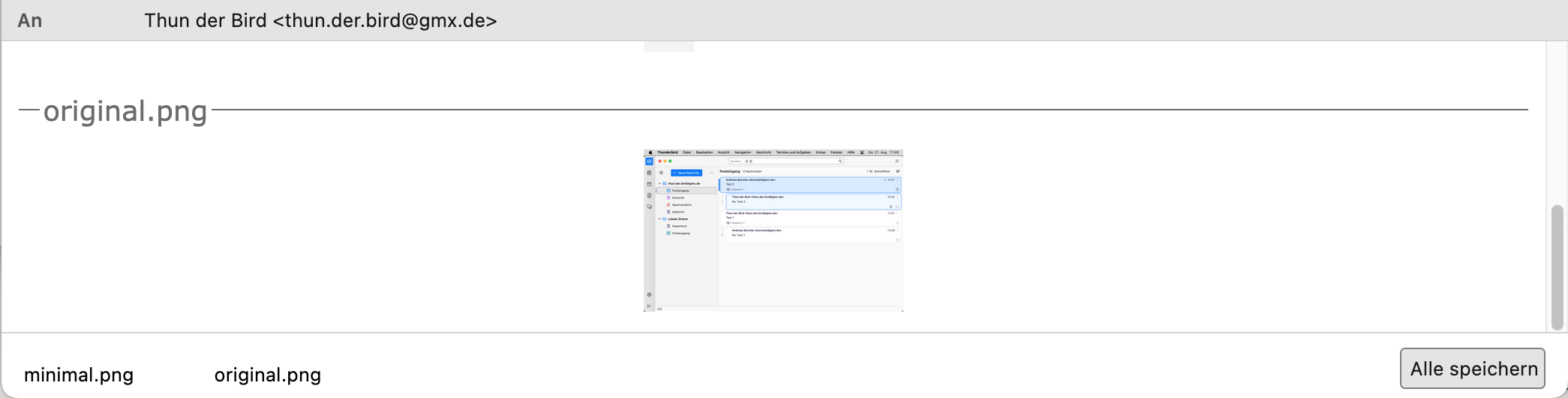
Task: Click the embedded Thunderbird screenshot thumbnail
Action: coord(773,230)
